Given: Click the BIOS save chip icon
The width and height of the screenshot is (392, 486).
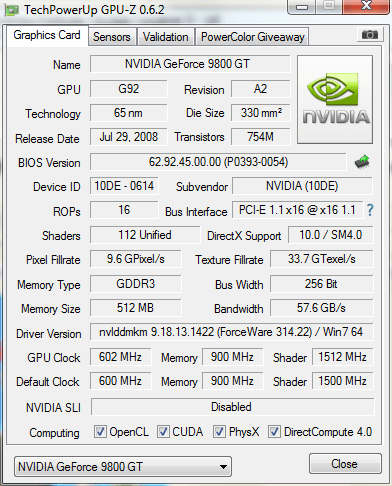Looking at the screenshot, I should pos(362,162).
